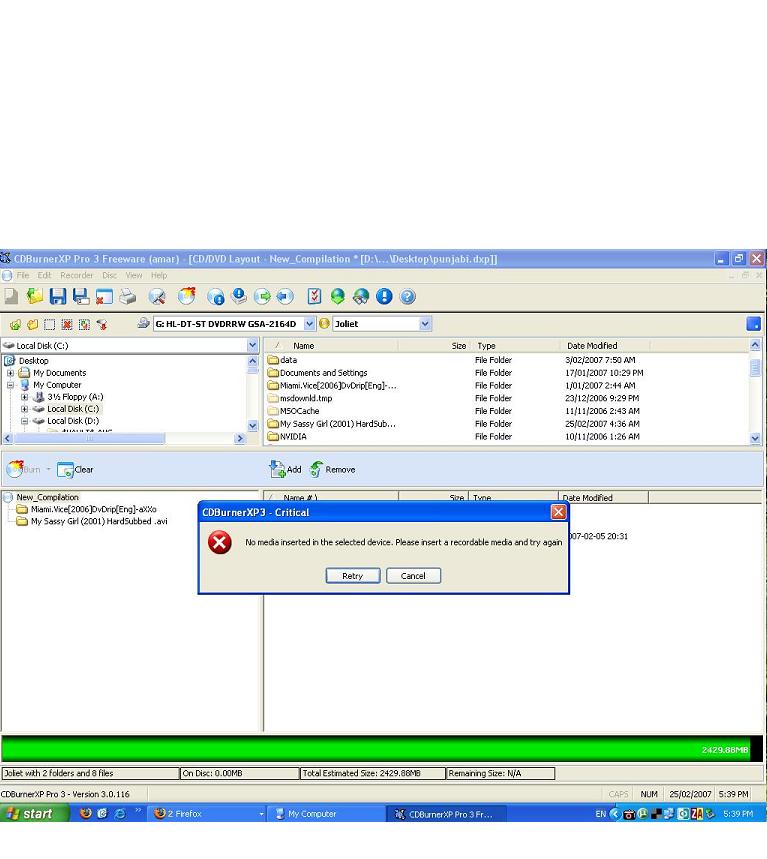Click the select all dashed square icon
The width and height of the screenshot is (767, 859).
click(x=49, y=324)
